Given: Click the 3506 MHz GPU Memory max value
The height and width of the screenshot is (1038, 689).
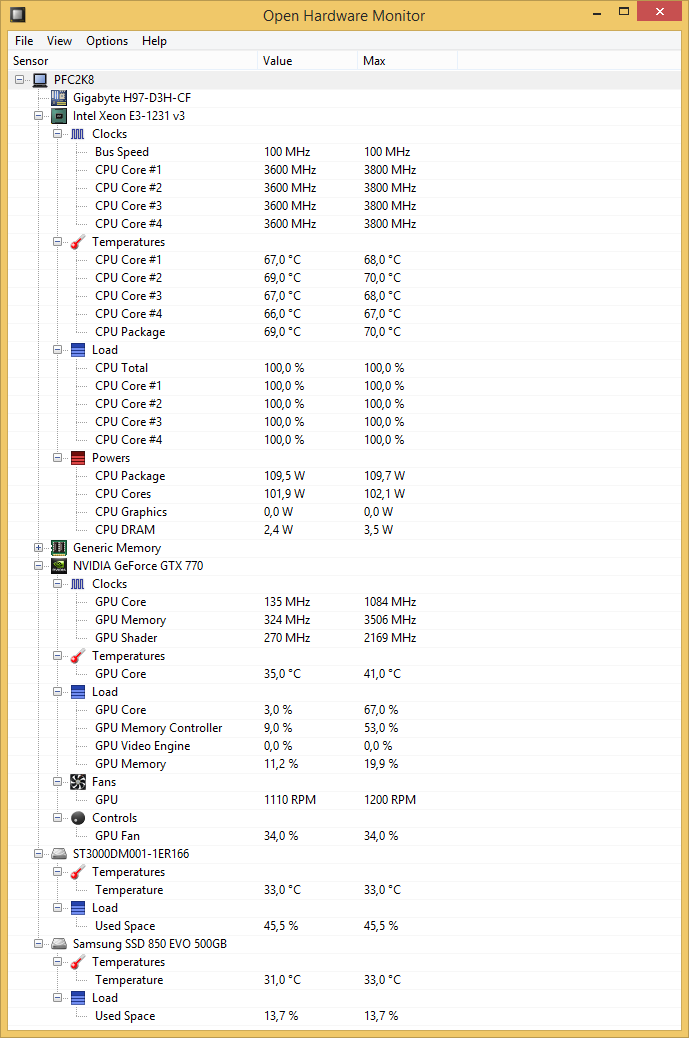Looking at the screenshot, I should (390, 620).
